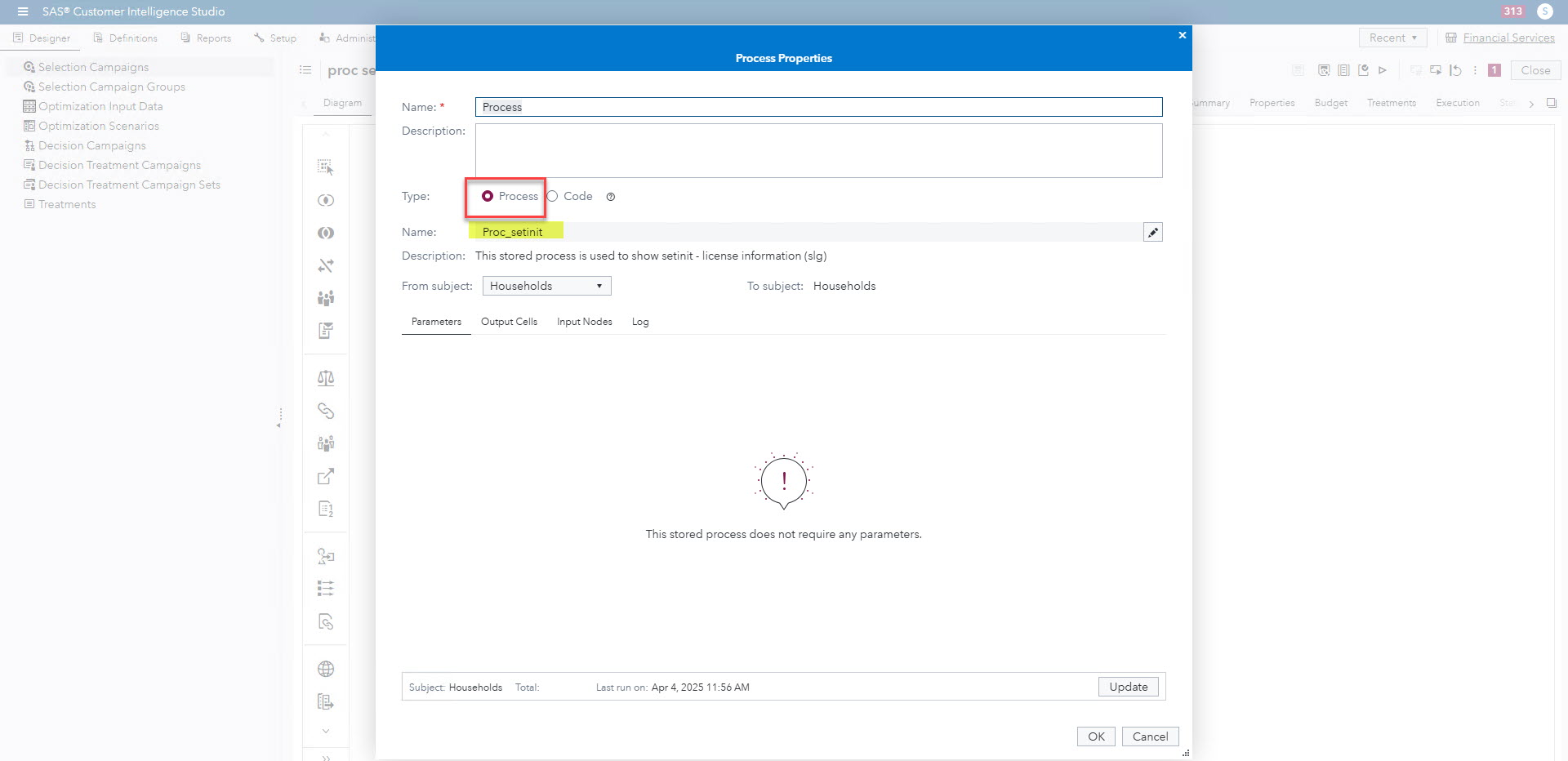
Task: Open the vertical three-dot overflow menu
Action: pyautogui.click(x=1475, y=70)
